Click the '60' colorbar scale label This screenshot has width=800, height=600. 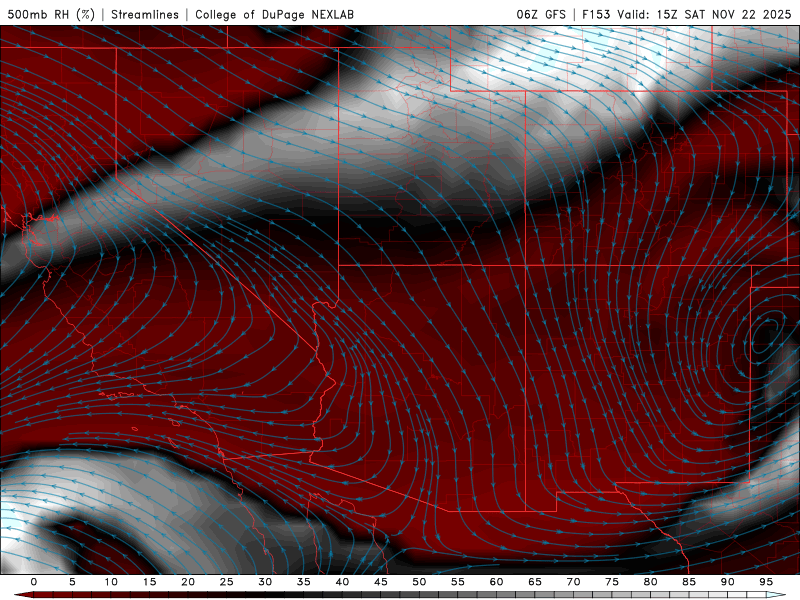click(496, 582)
